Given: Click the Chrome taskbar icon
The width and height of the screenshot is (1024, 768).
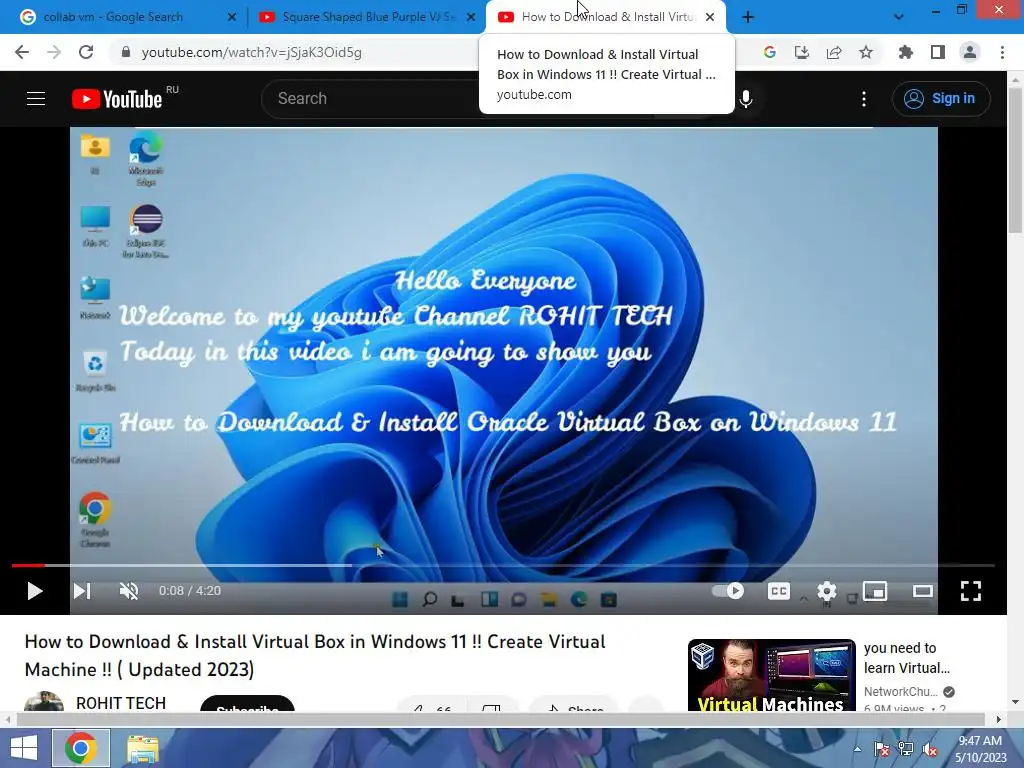Looking at the screenshot, I should tap(81, 748).
